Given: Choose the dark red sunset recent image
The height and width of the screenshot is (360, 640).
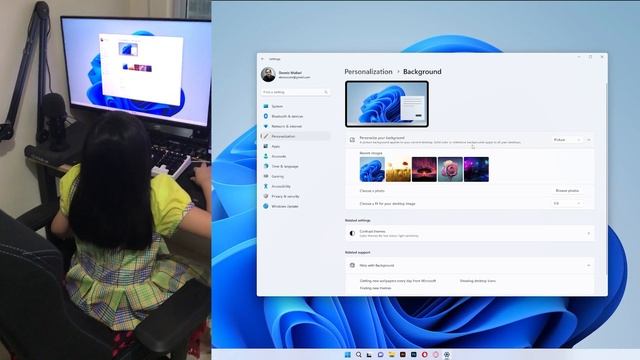Looking at the screenshot, I should [424, 169].
